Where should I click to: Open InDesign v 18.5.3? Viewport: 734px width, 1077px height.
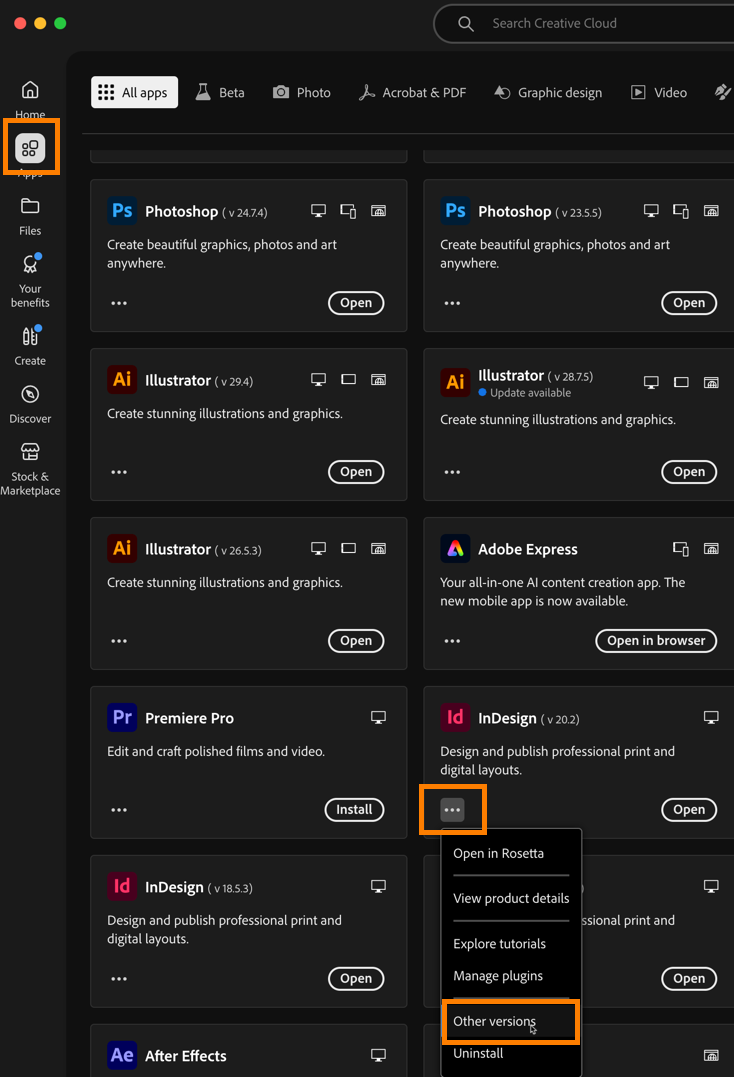(356, 979)
